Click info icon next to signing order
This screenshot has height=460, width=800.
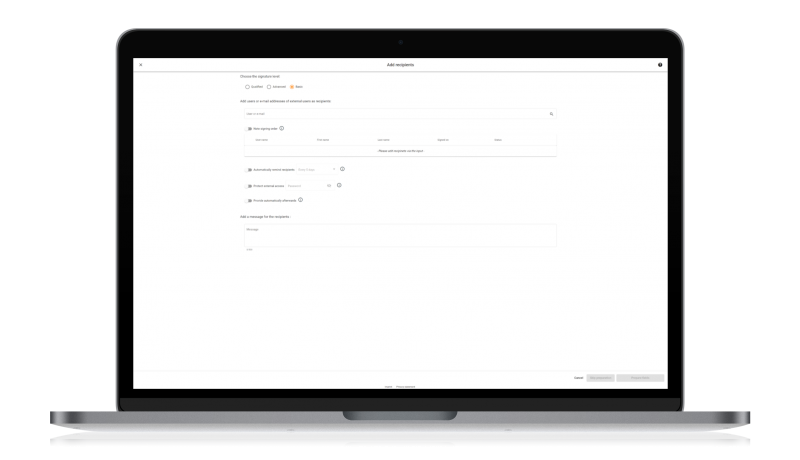pos(282,128)
